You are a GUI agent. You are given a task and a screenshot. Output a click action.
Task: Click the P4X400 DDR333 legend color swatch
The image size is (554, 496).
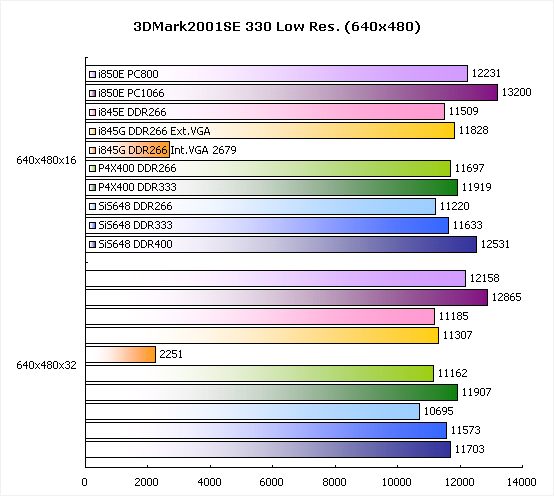pyautogui.click(x=93, y=188)
